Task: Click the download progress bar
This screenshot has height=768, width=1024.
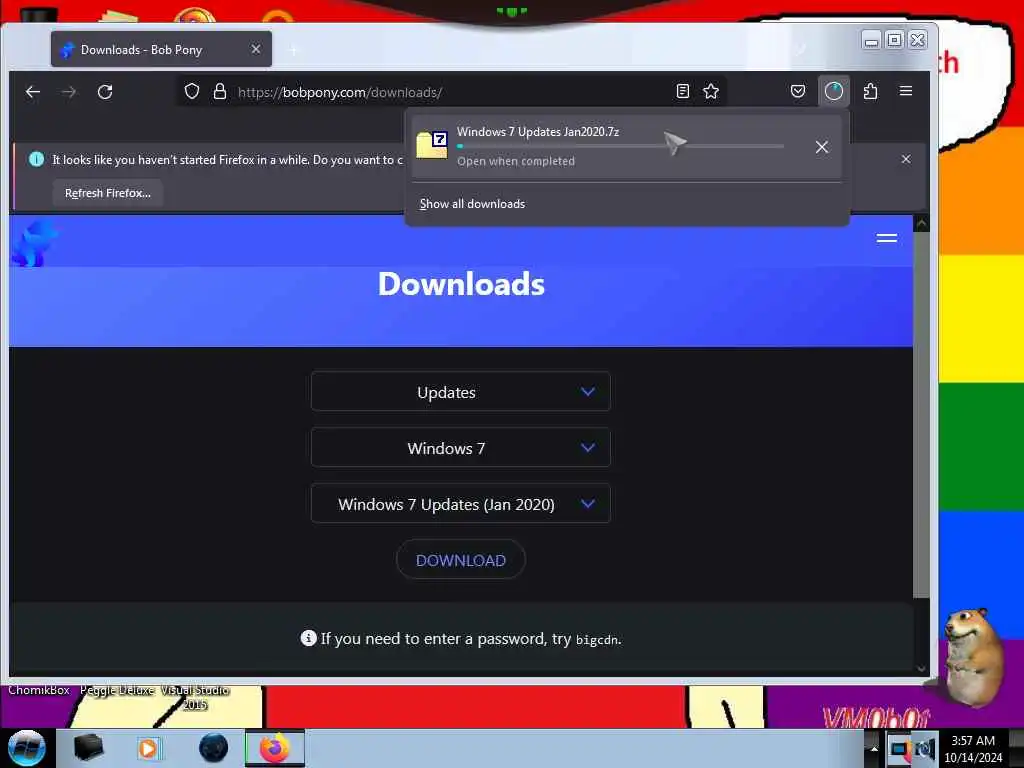Action: pyautogui.click(x=620, y=146)
